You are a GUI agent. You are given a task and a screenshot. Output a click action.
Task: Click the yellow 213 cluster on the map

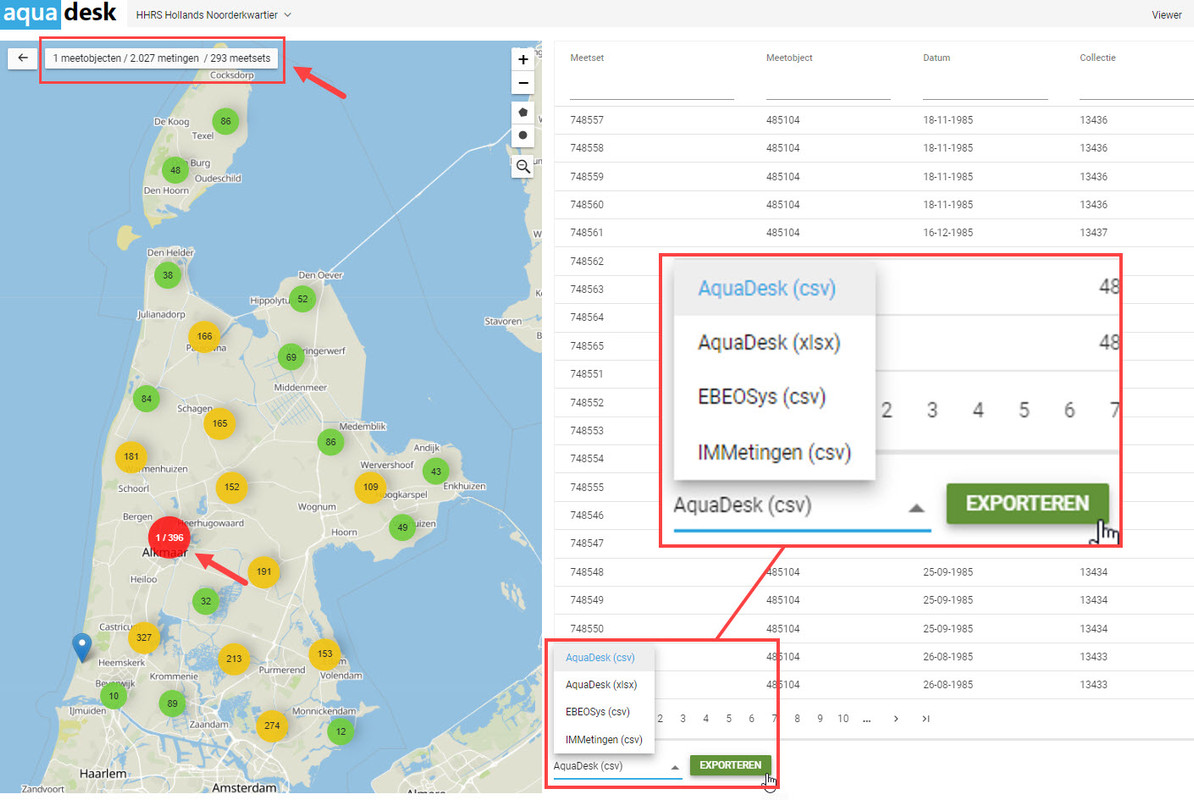click(x=234, y=659)
